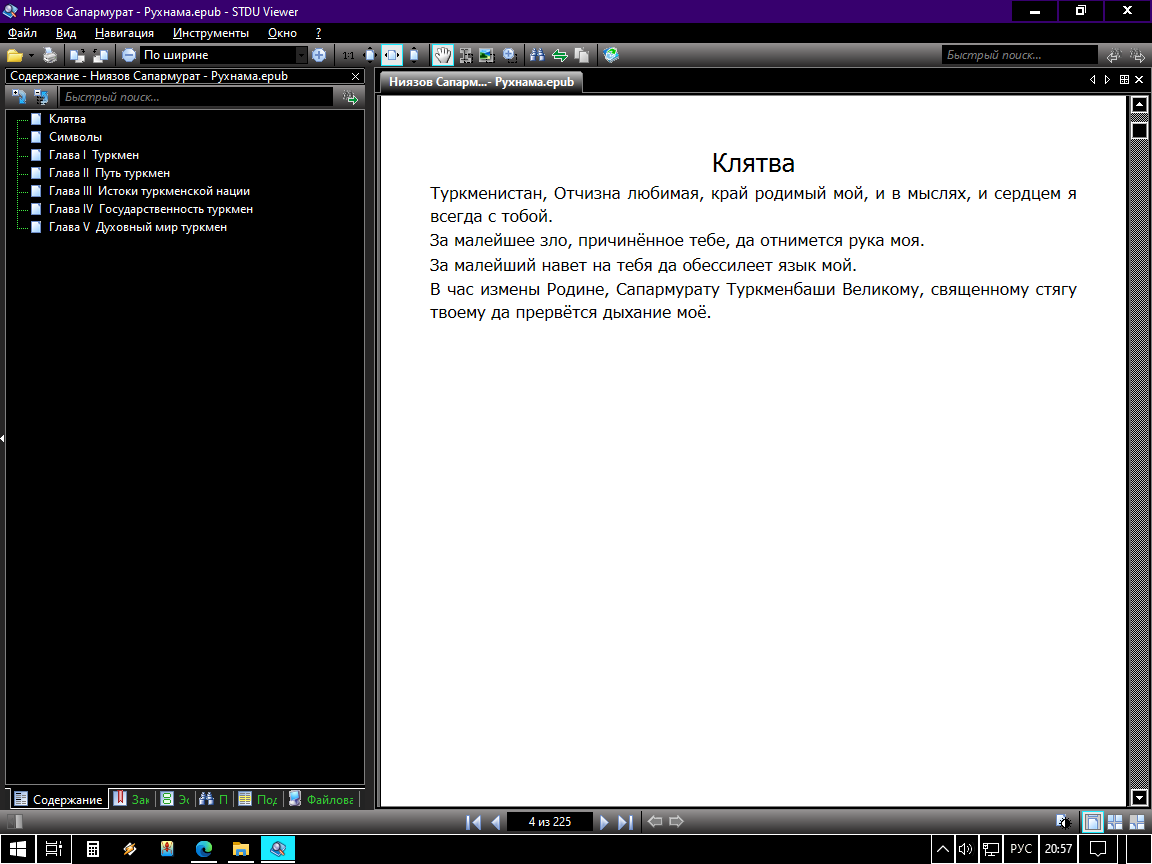Click the globe icon in the toolbar
The image size is (1152, 864).
pos(611,55)
